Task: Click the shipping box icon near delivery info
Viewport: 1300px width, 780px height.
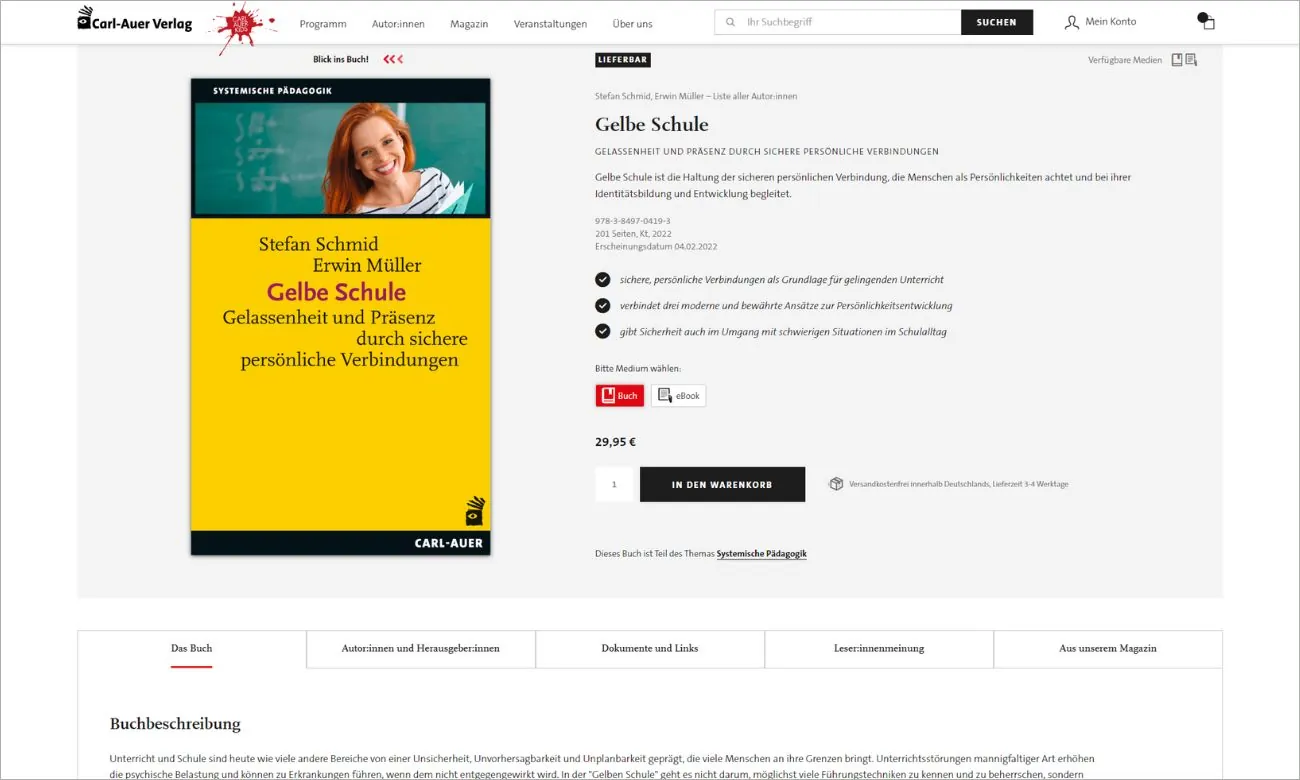Action: point(836,483)
